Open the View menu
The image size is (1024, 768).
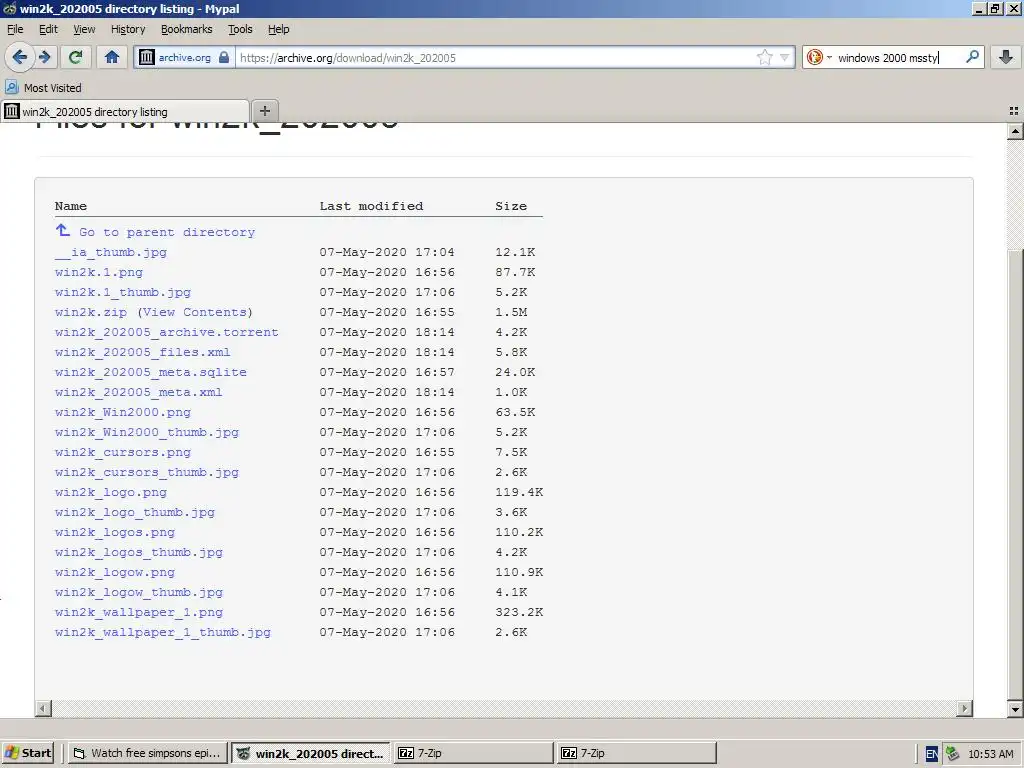point(84,29)
